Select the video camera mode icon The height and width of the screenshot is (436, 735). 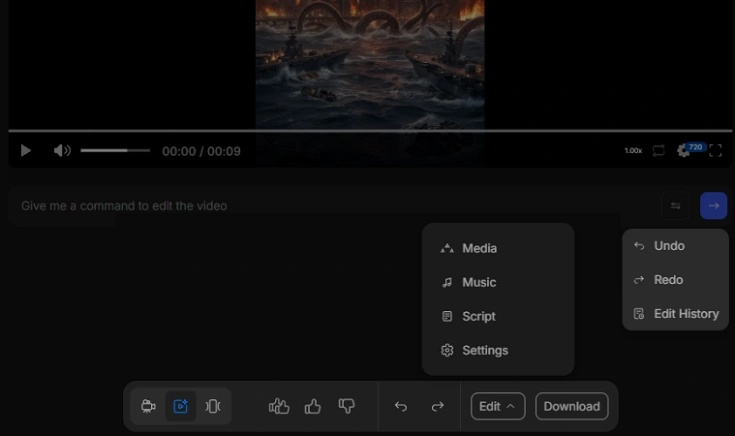[148, 406]
